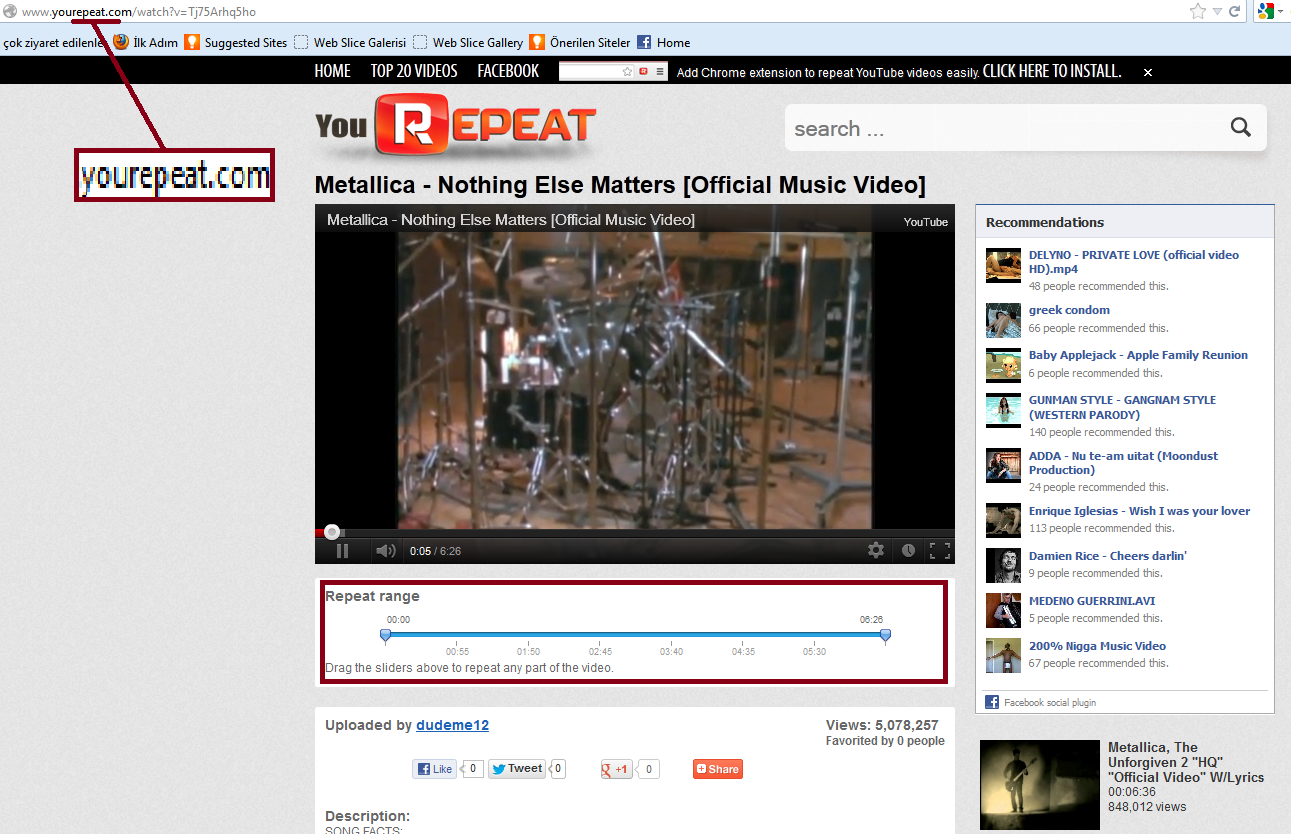Open MEDENO GUERRINI.AVI recommendation
Viewport: 1291px width, 834px height.
point(1092,601)
